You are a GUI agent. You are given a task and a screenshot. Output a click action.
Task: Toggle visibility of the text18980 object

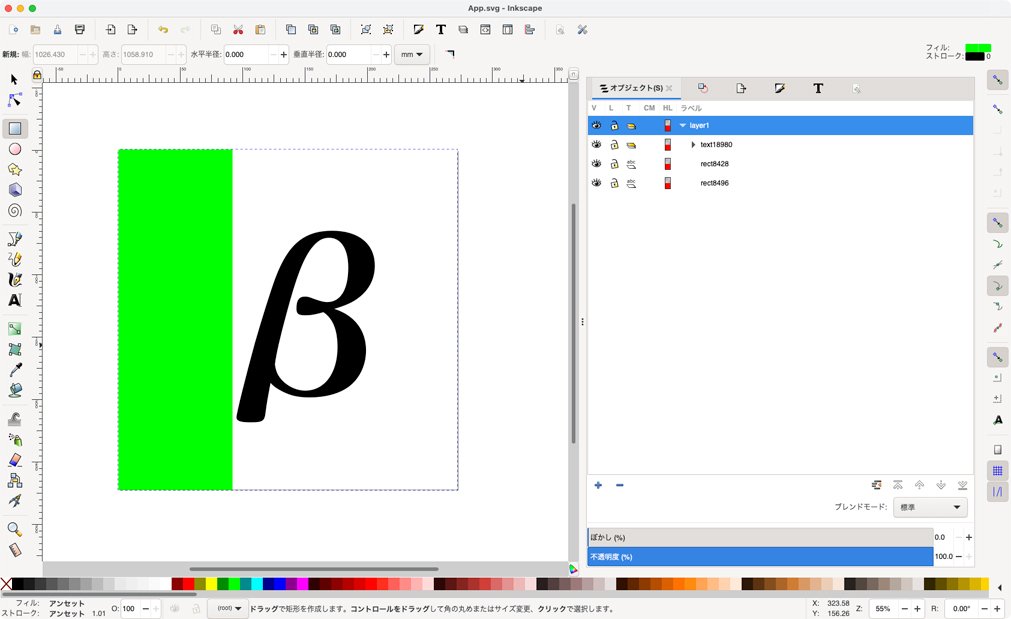coord(596,145)
